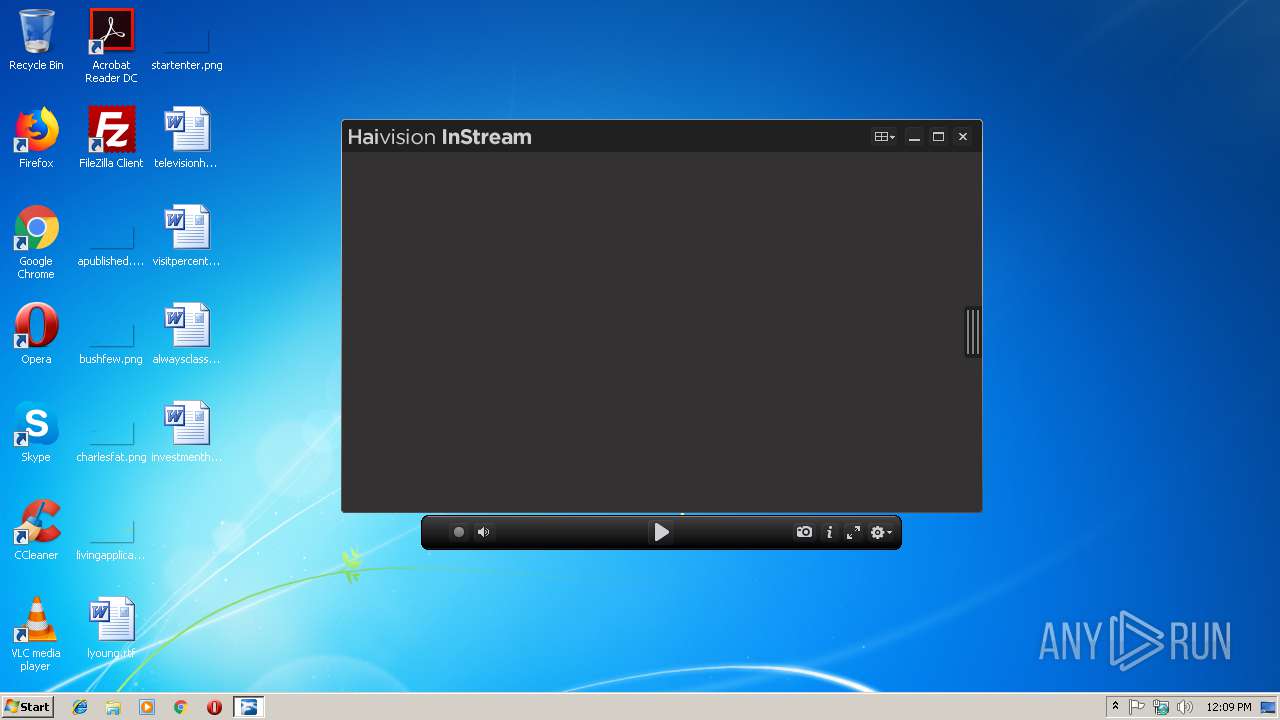Select the Skype desktop shortcut
The width and height of the screenshot is (1280, 720).
point(36,432)
